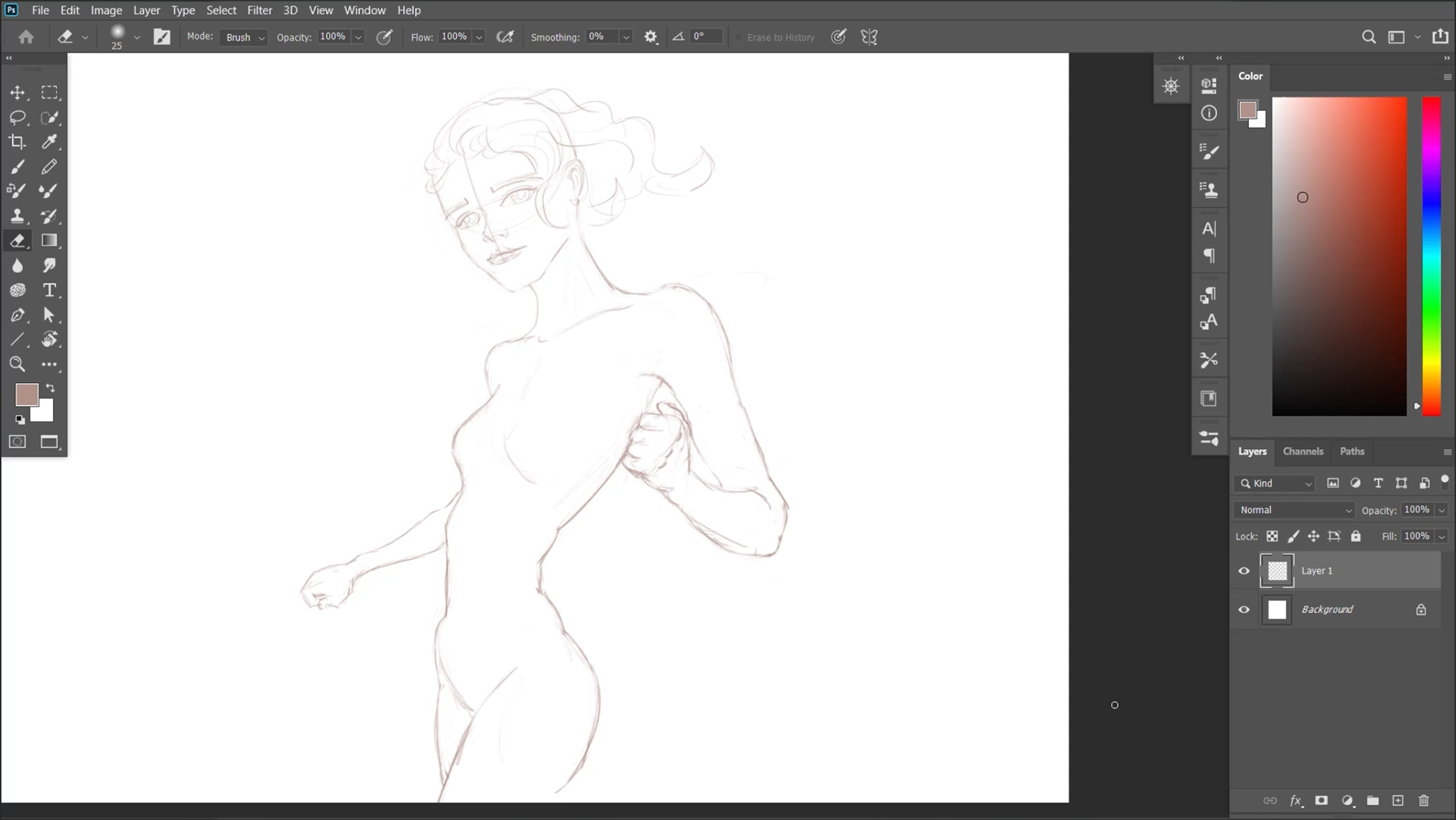Hide the Background layer visibility eye
1456x820 pixels.
(x=1244, y=610)
